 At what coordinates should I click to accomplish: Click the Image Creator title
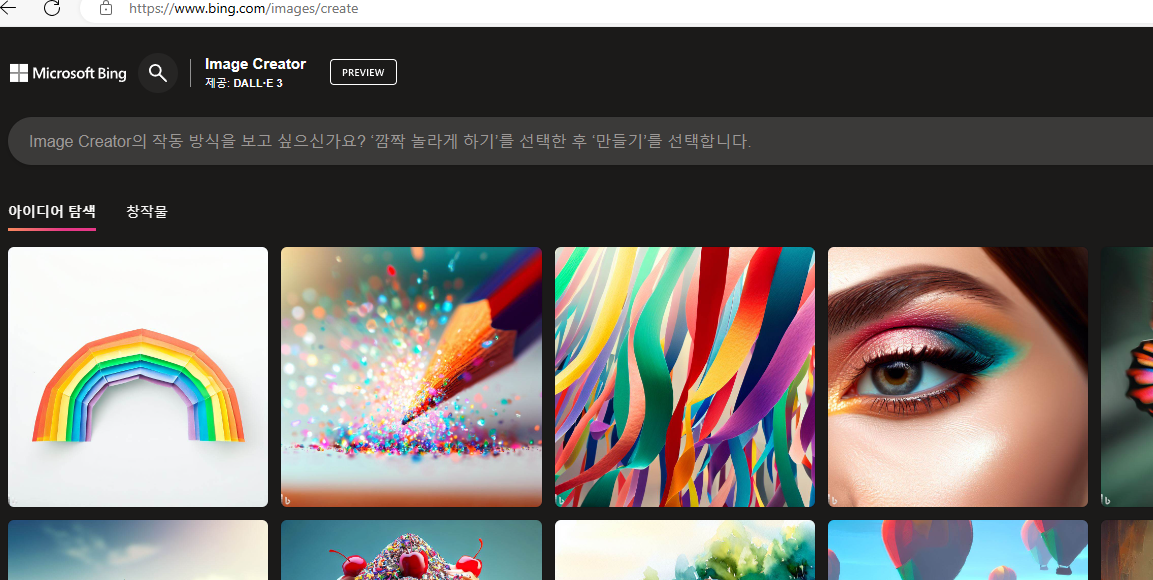255,64
